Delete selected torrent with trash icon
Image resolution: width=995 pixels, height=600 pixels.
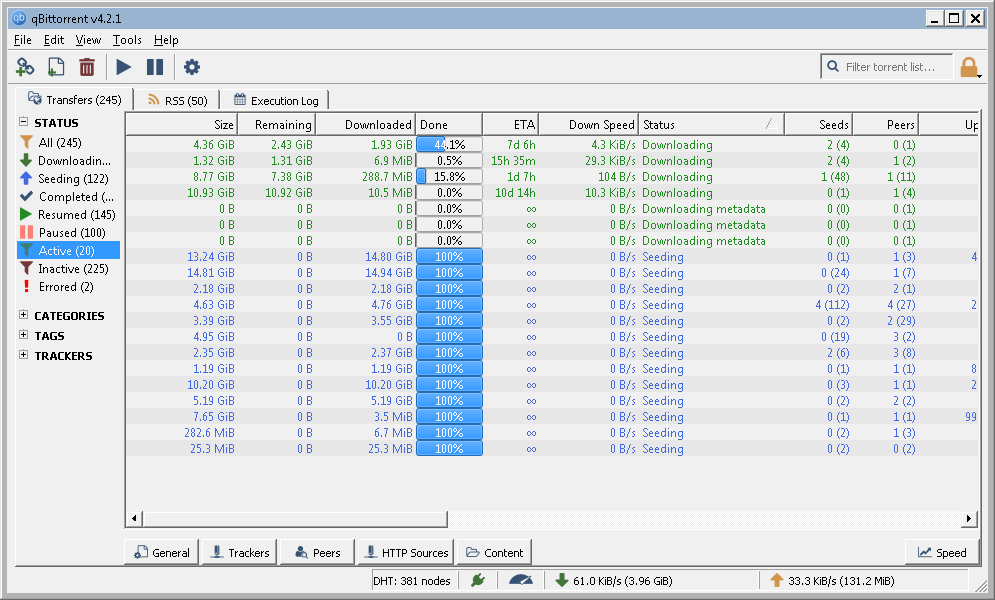point(87,67)
